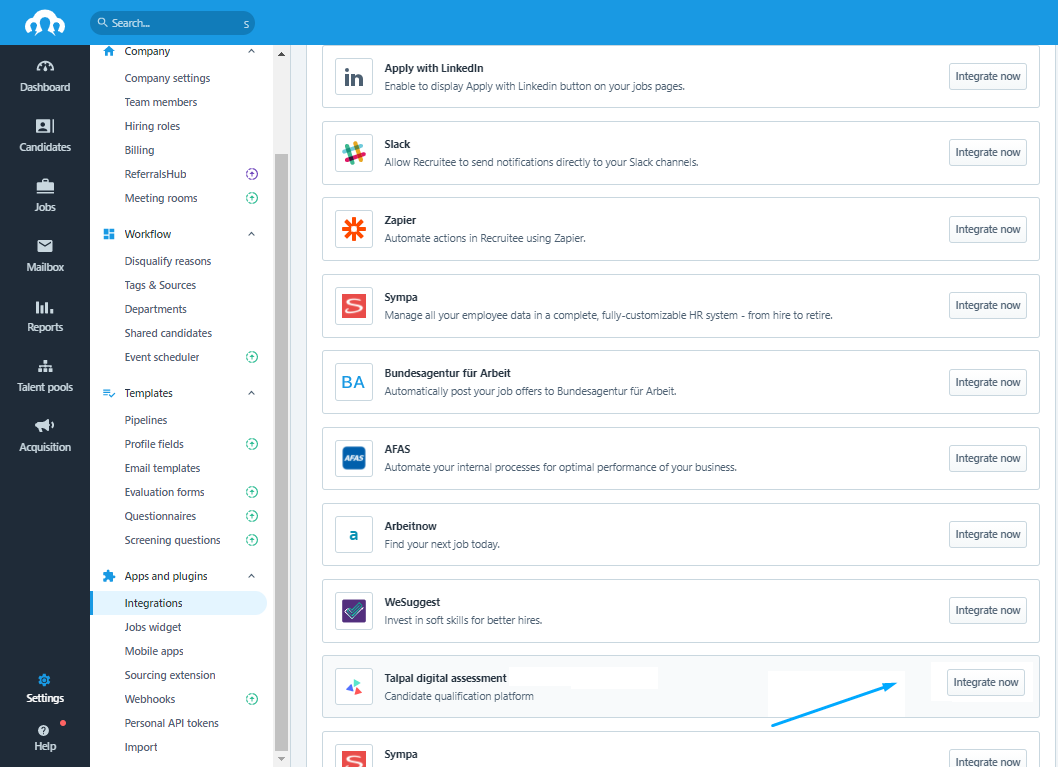Click the Slack integration logo
The image size is (1058, 771).
[x=354, y=153]
